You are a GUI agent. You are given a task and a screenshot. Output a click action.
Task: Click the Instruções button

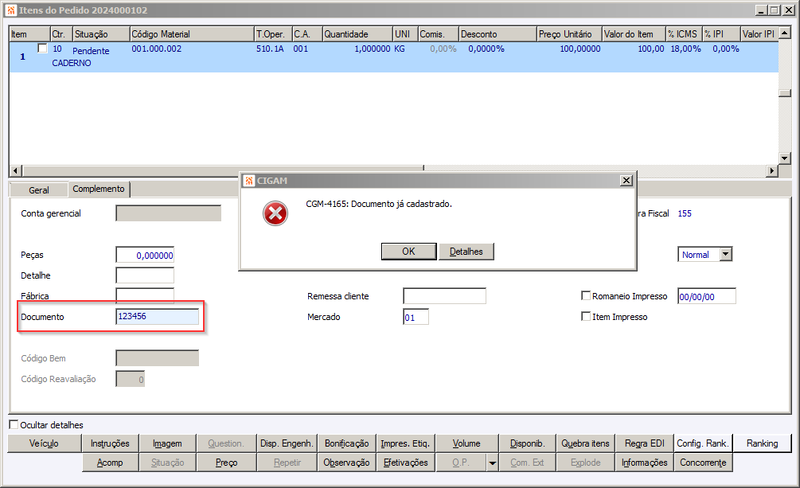pos(110,444)
